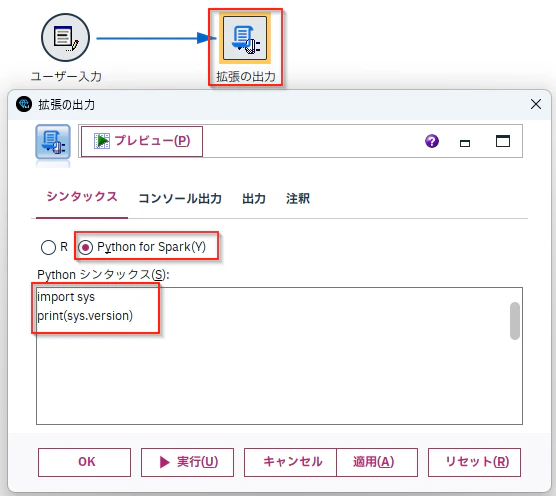Image resolution: width=556 pixels, height=496 pixels.
Task: Minimize the dialog using the small window icon
Action: pyautogui.click(x=465, y=143)
